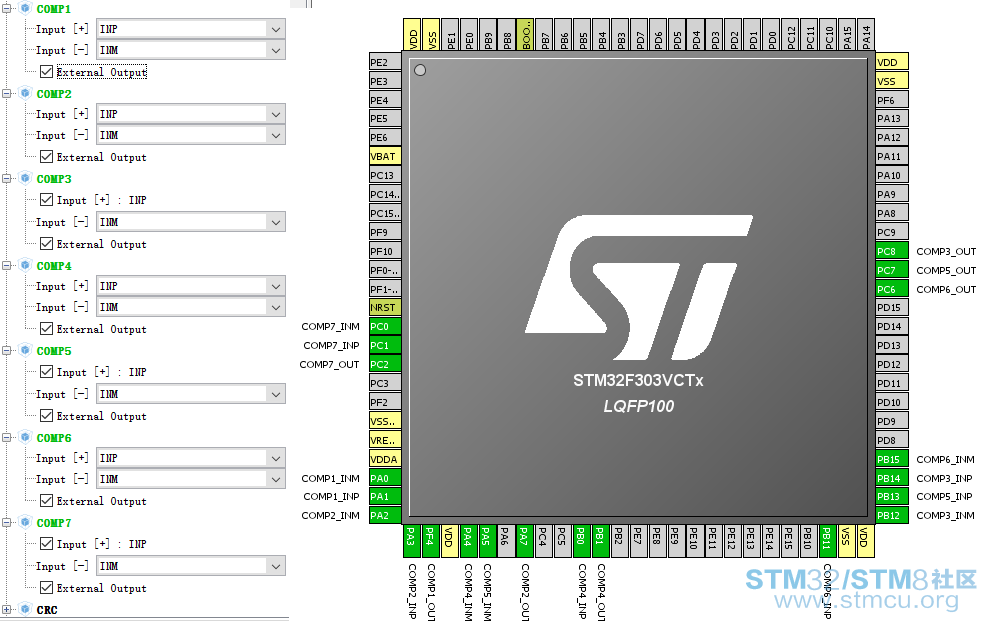Click the COMP2 peripheral cube icon
Viewport: 983px width, 625px height.
[x=25, y=93]
